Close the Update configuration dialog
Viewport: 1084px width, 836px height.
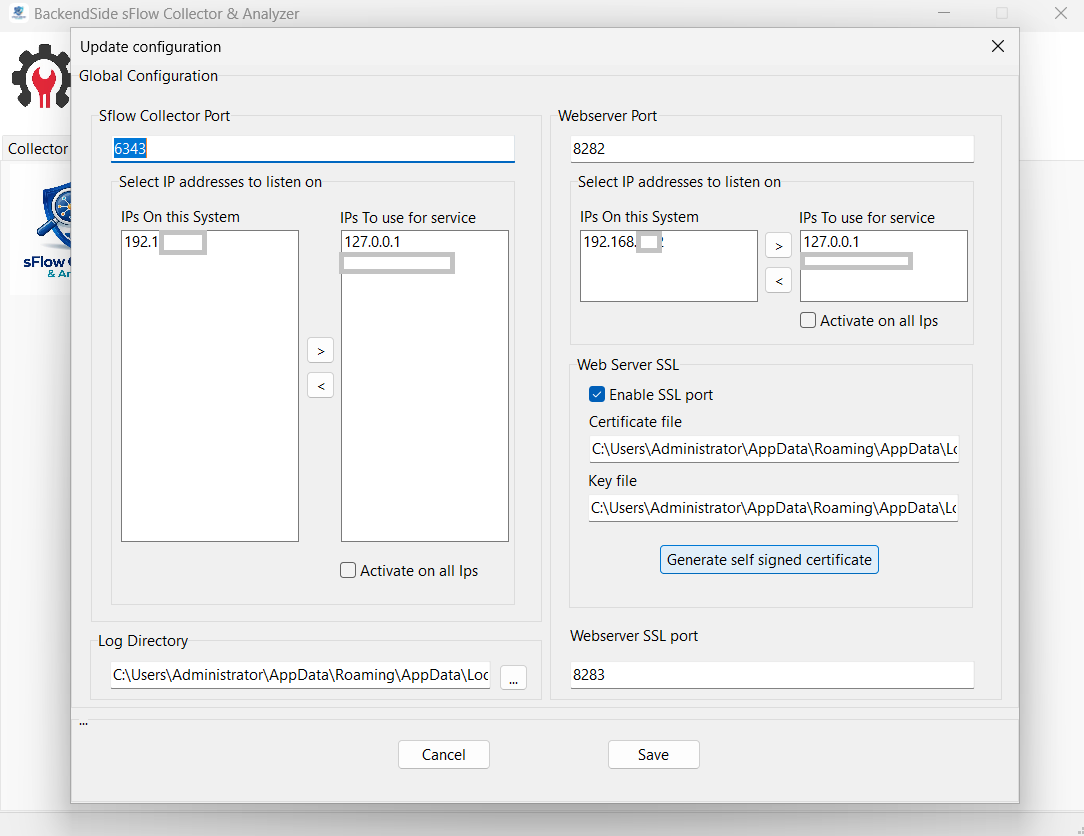coord(997,47)
